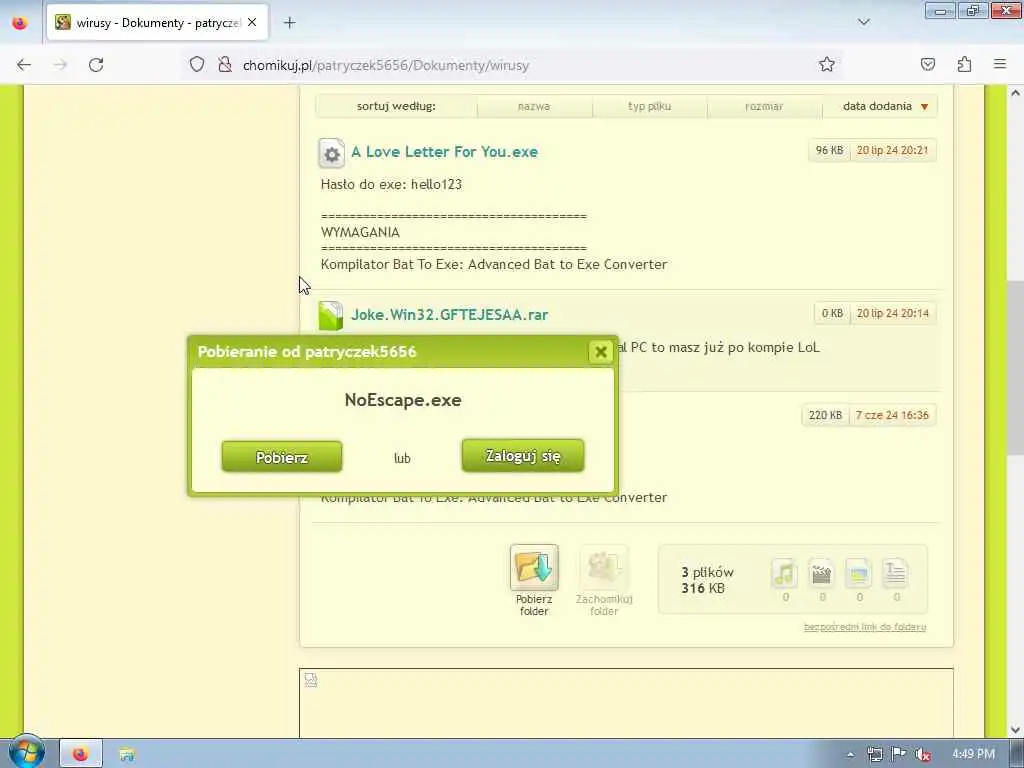Open A Love Letter For You.exe link

click(444, 152)
